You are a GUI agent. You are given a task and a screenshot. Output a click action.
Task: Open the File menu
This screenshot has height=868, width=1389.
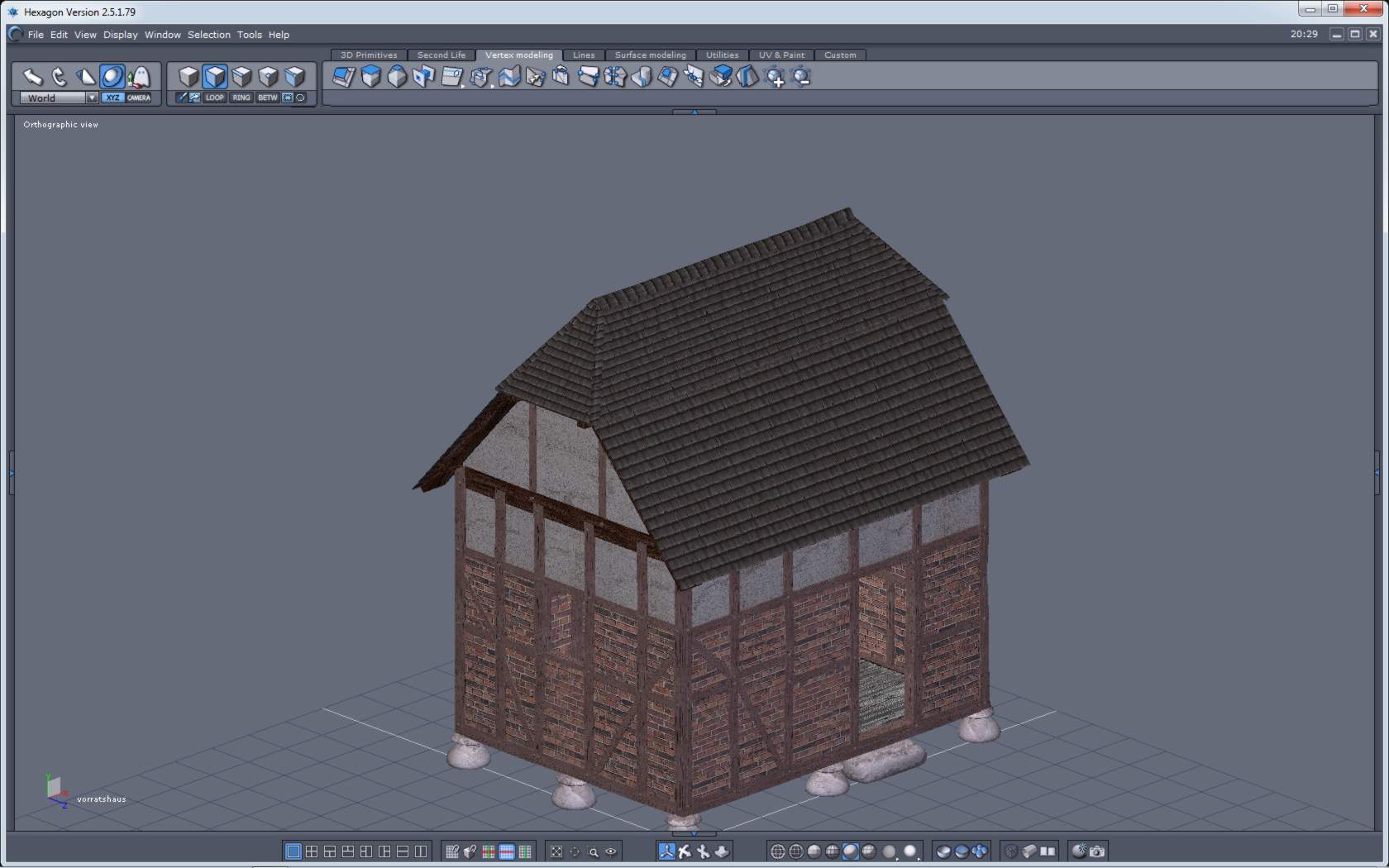click(x=36, y=35)
